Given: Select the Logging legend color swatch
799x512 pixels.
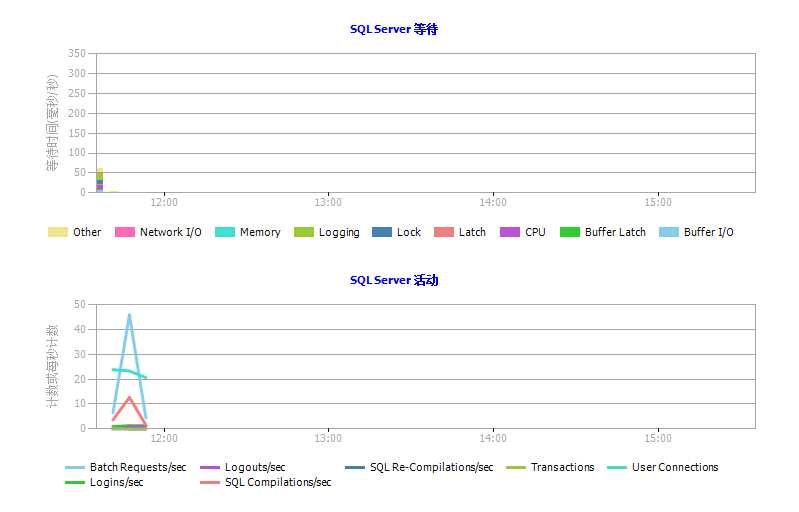Looking at the screenshot, I should [x=304, y=232].
